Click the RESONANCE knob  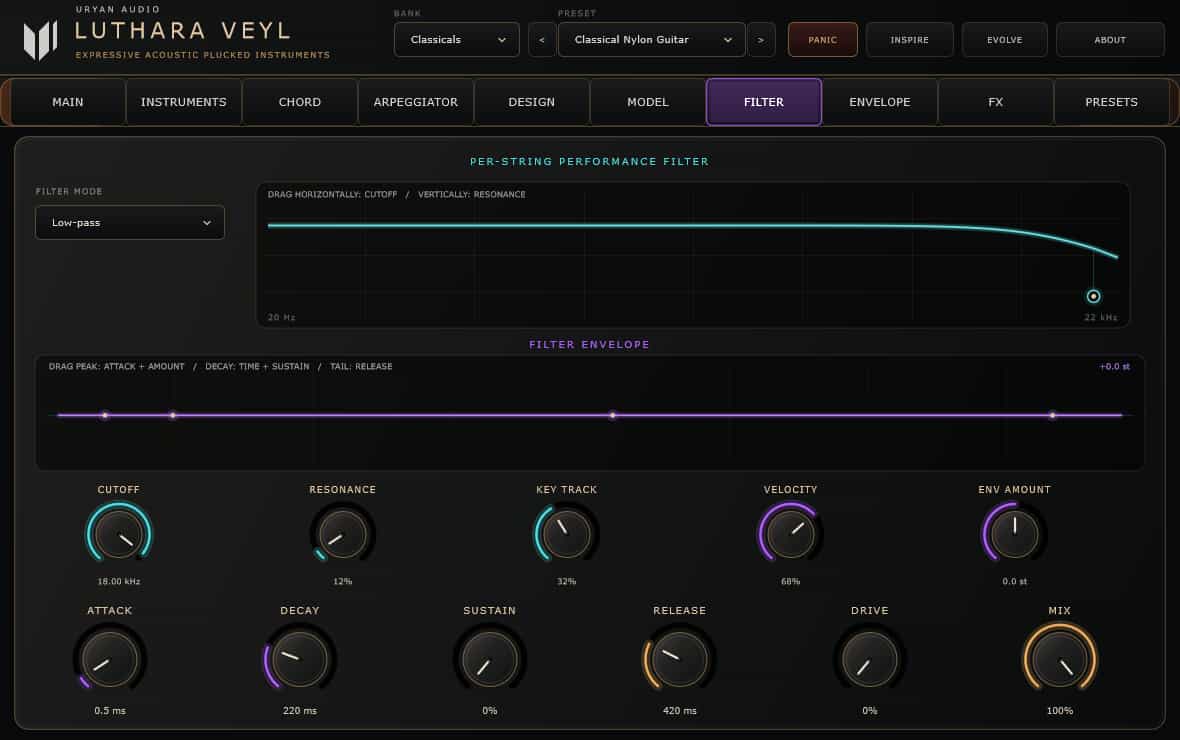[342, 534]
